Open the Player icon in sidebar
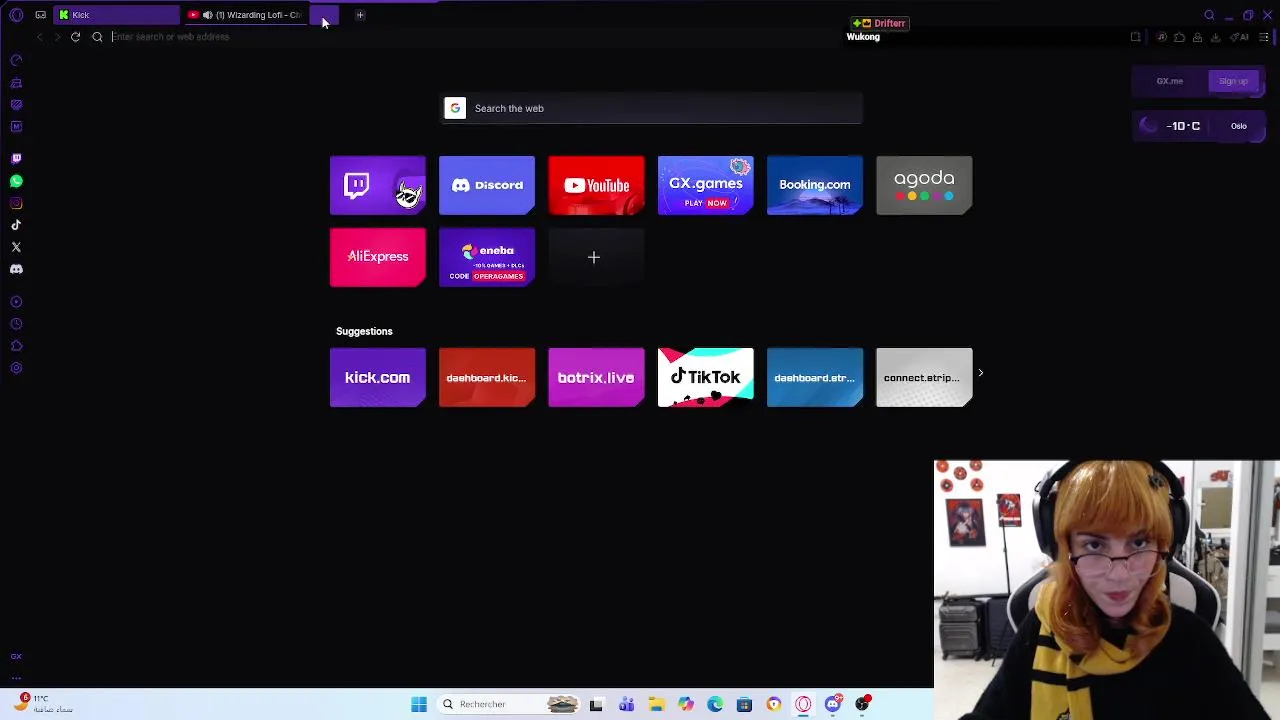This screenshot has height=720, width=1280. 16,302
